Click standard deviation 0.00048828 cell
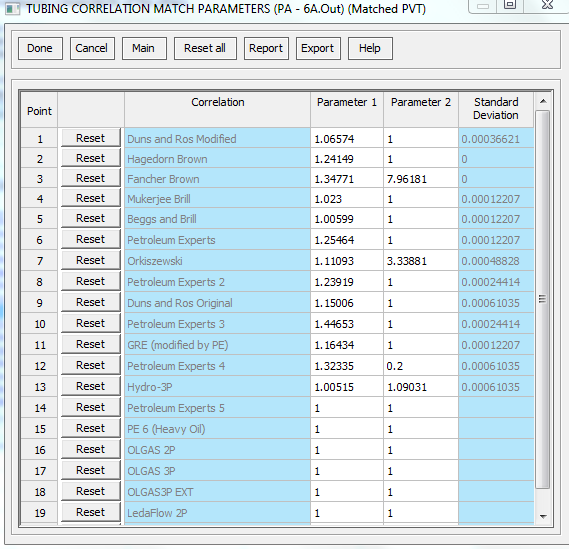Viewport: 569px width, 549px height. tap(496, 261)
